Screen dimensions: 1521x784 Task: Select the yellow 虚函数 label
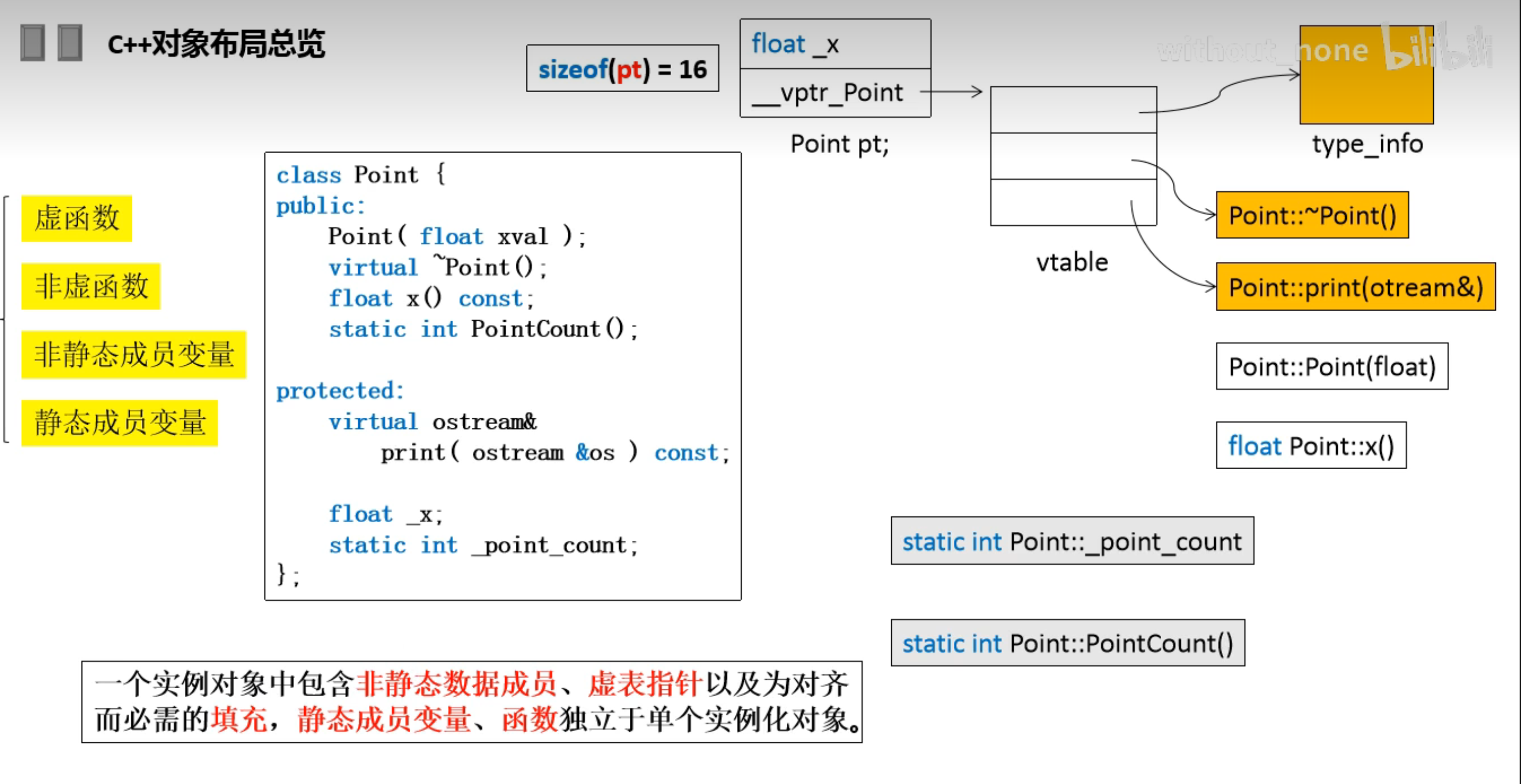coord(77,218)
